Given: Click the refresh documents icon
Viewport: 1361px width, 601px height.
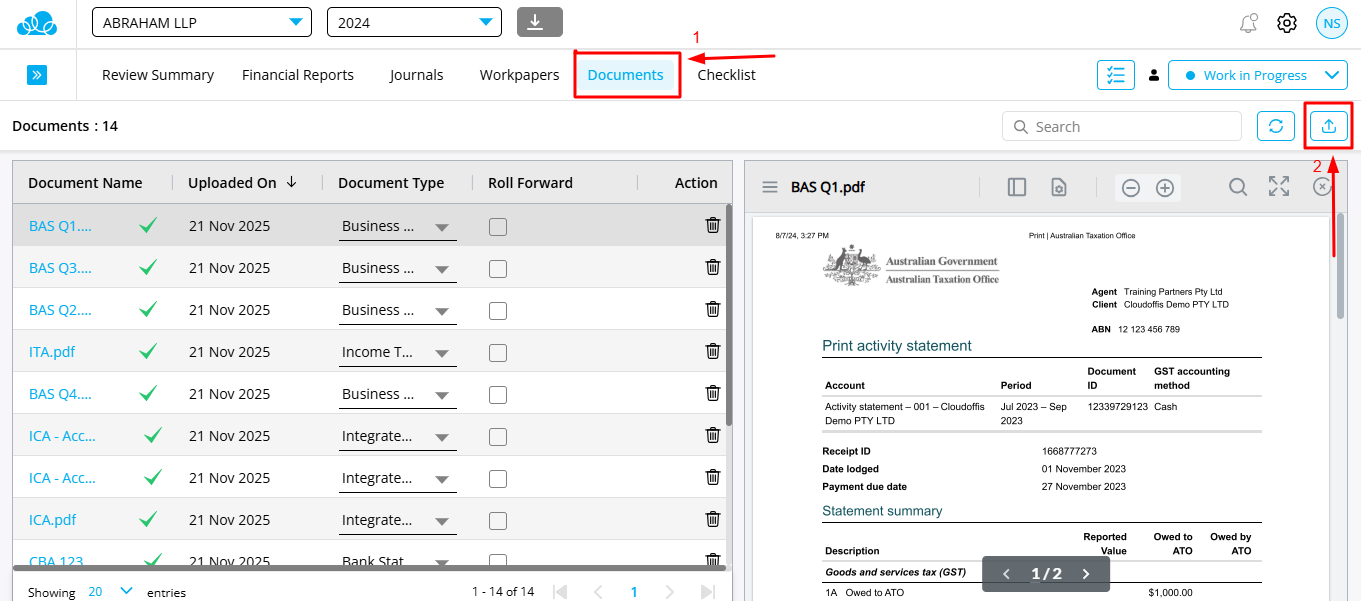Looking at the screenshot, I should pos(1276,126).
